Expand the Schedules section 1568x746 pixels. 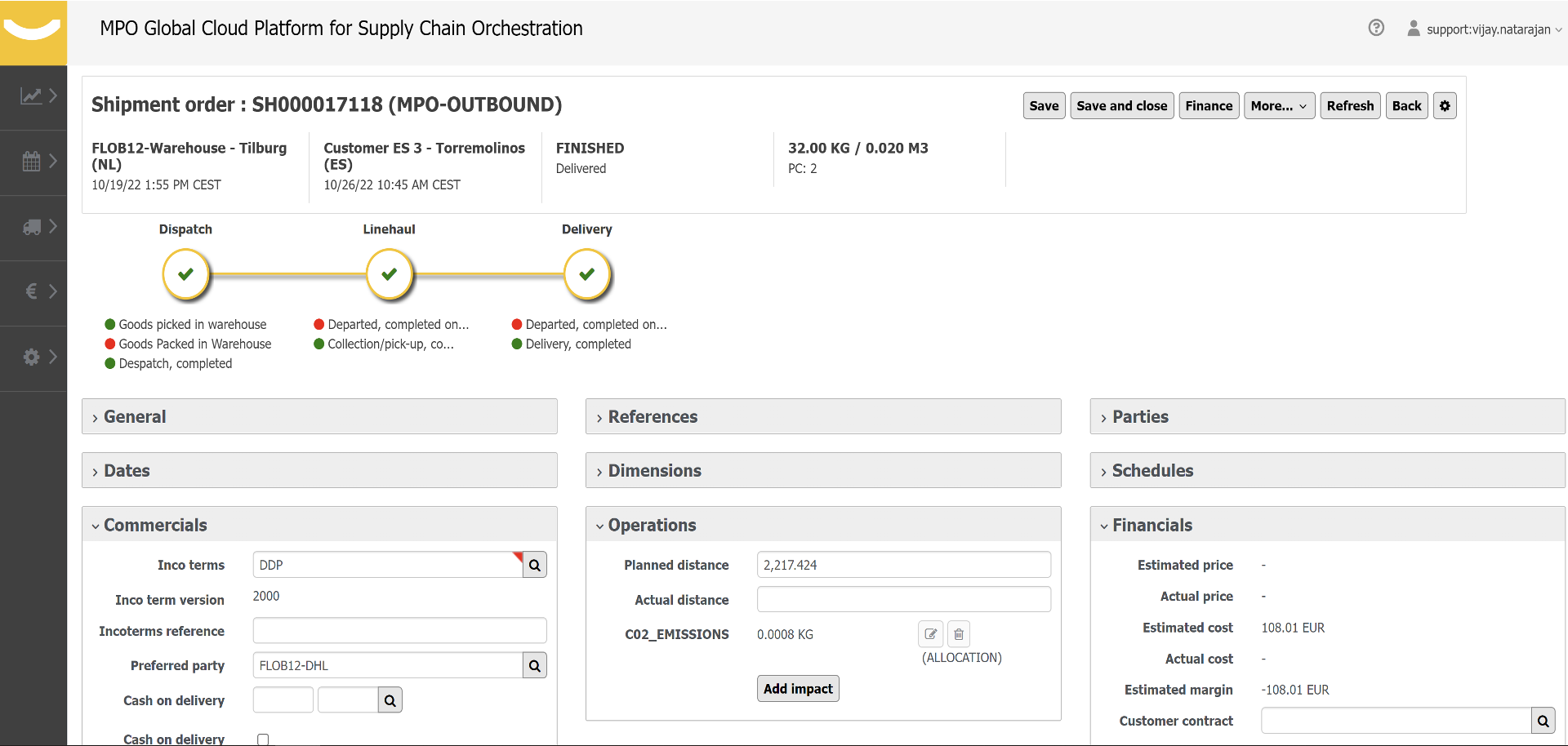click(1328, 471)
